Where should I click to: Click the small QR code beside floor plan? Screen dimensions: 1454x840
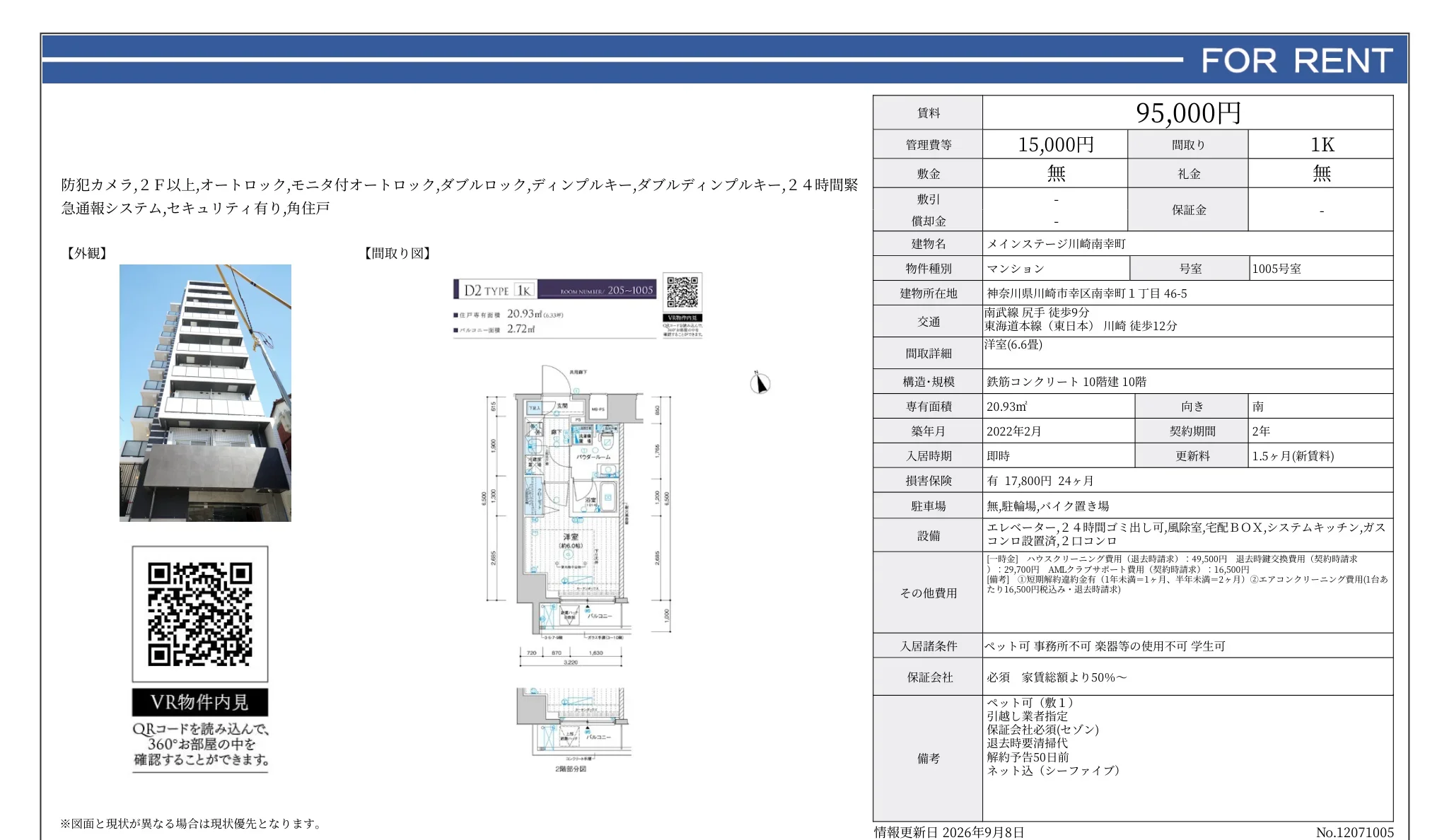[682, 293]
